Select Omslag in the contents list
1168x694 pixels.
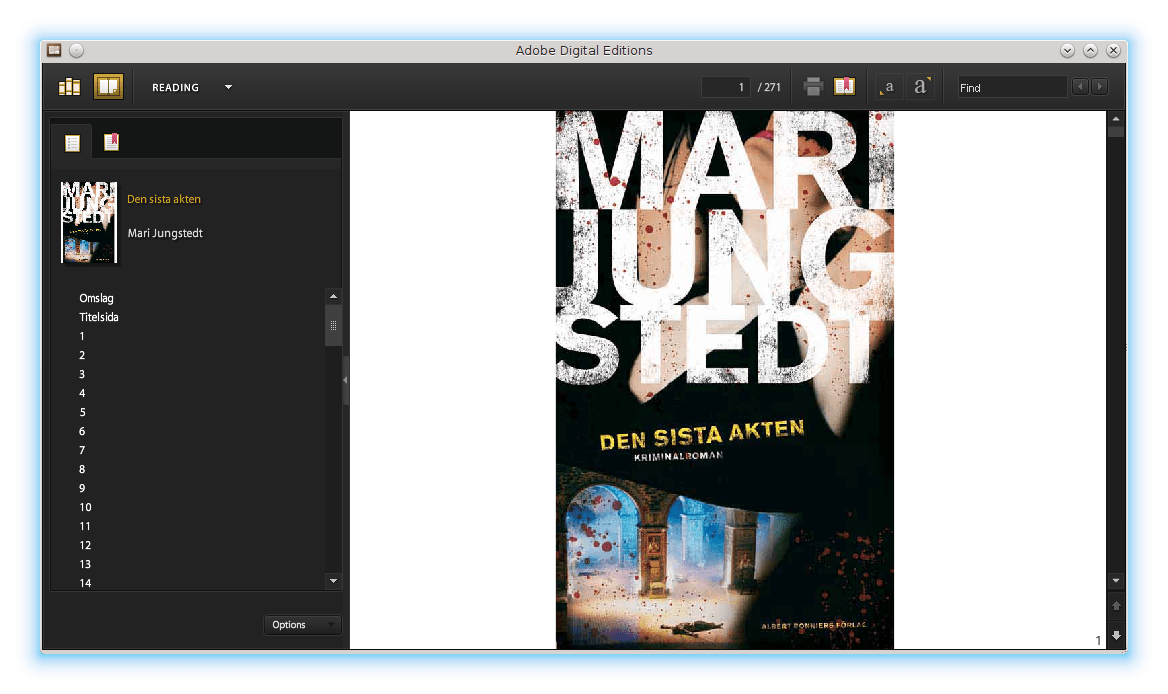(96, 298)
